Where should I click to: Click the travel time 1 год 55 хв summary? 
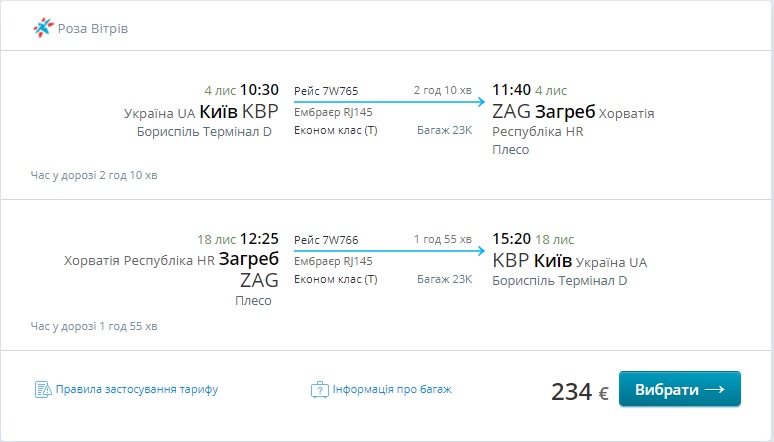(x=94, y=326)
